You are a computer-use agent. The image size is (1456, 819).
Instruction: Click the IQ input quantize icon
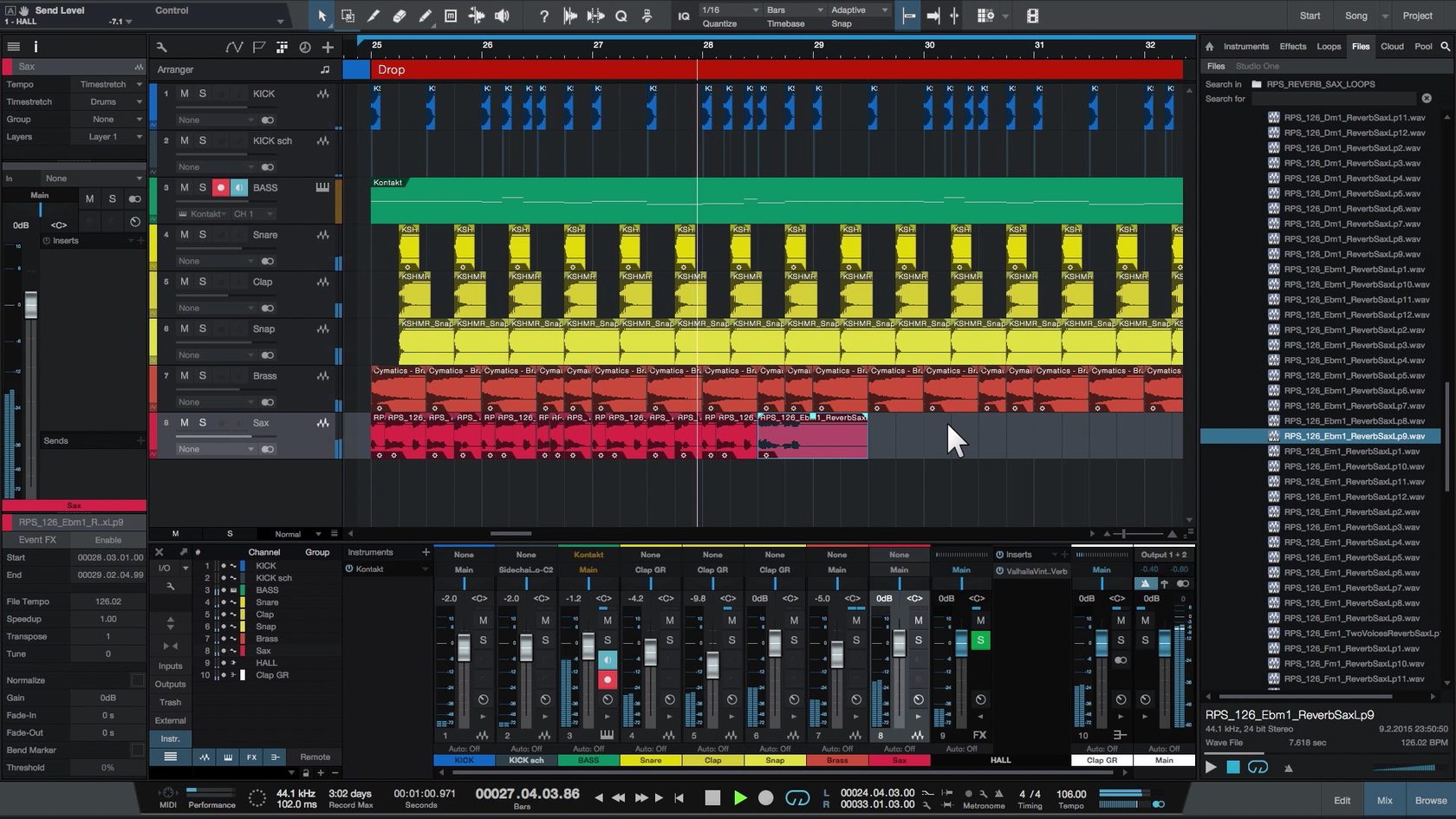click(684, 16)
